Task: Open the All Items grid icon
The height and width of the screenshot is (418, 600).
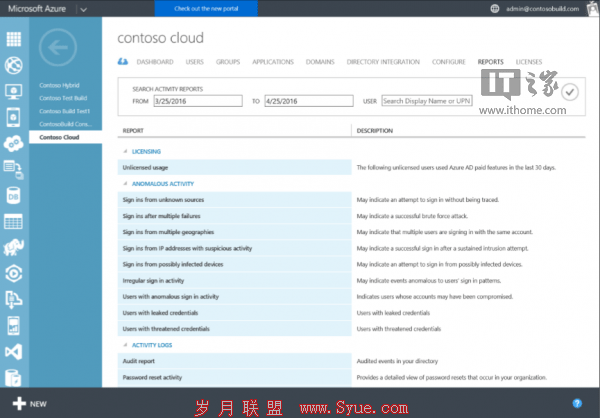Action: (x=14, y=39)
